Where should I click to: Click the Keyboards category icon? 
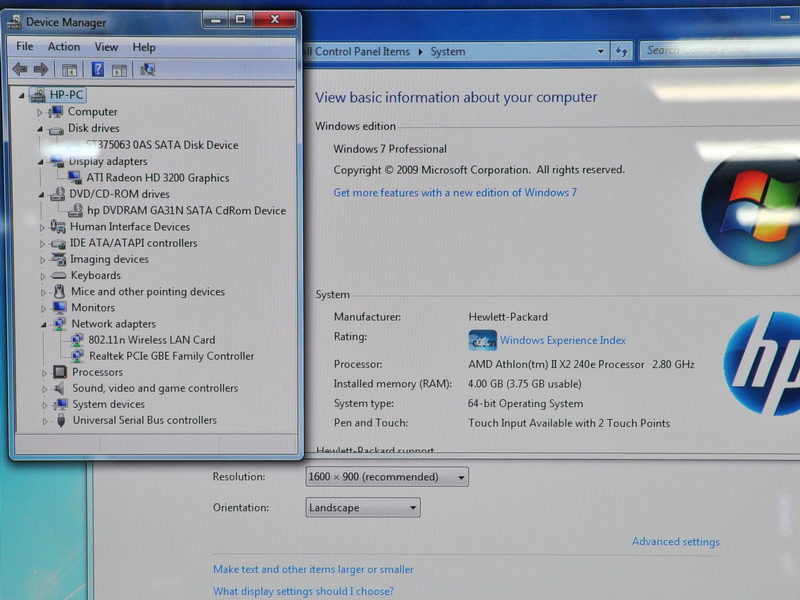(x=59, y=276)
